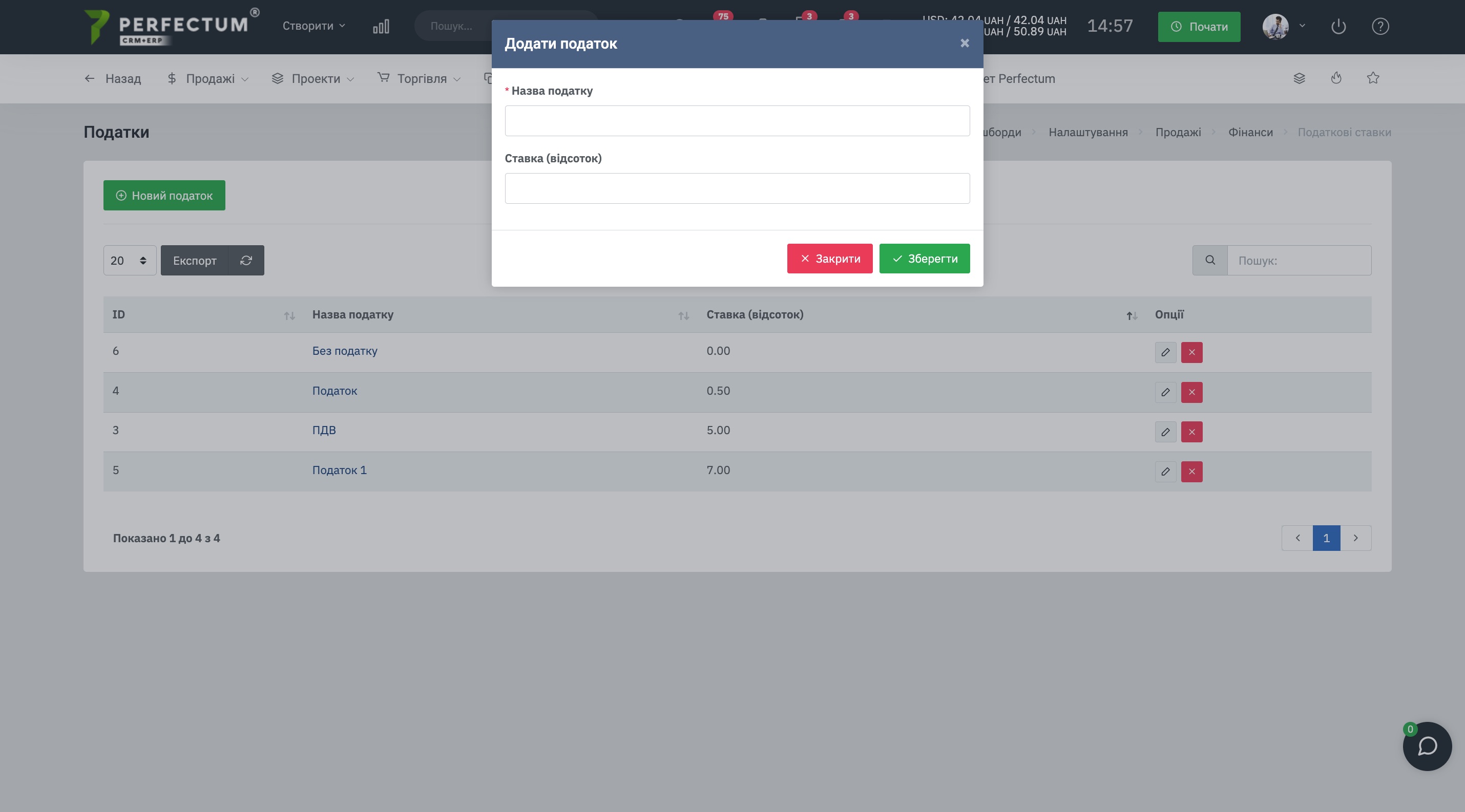The height and width of the screenshot is (812, 1465).
Task: Focus the Назва податку input field
Action: [737, 120]
